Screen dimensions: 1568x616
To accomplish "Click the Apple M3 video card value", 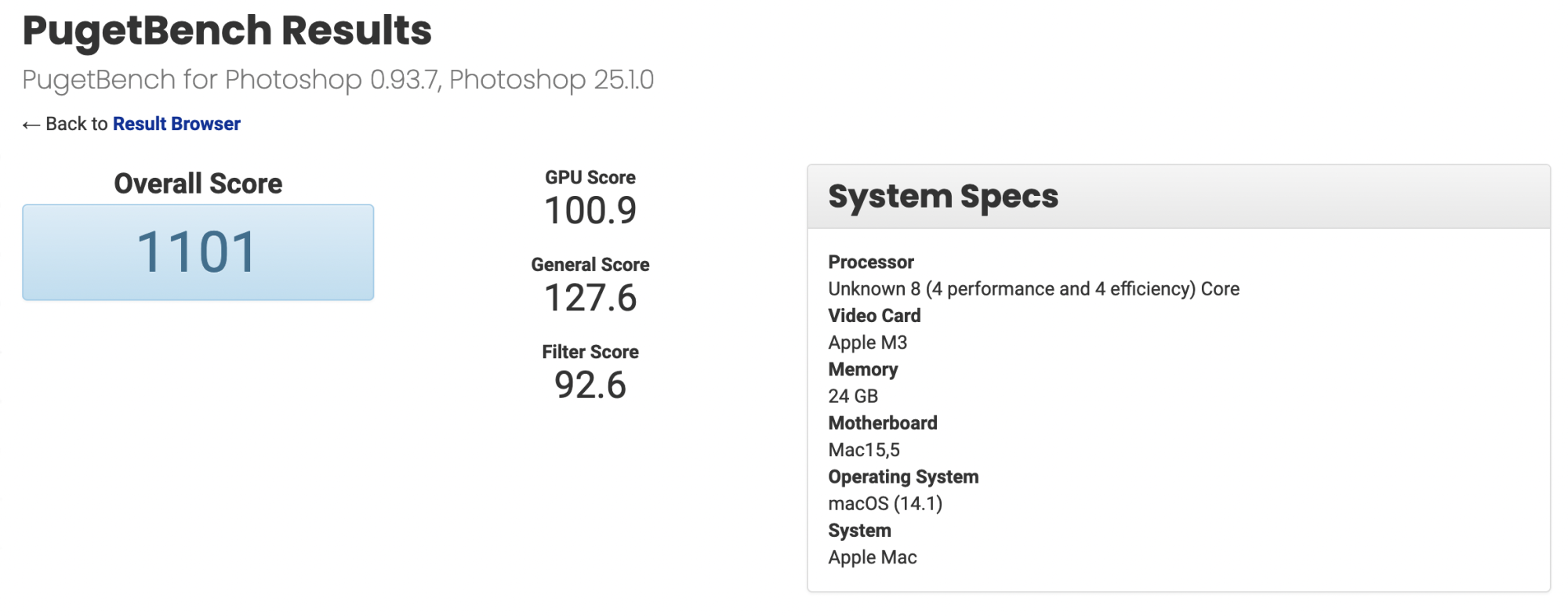I will coord(868,342).
